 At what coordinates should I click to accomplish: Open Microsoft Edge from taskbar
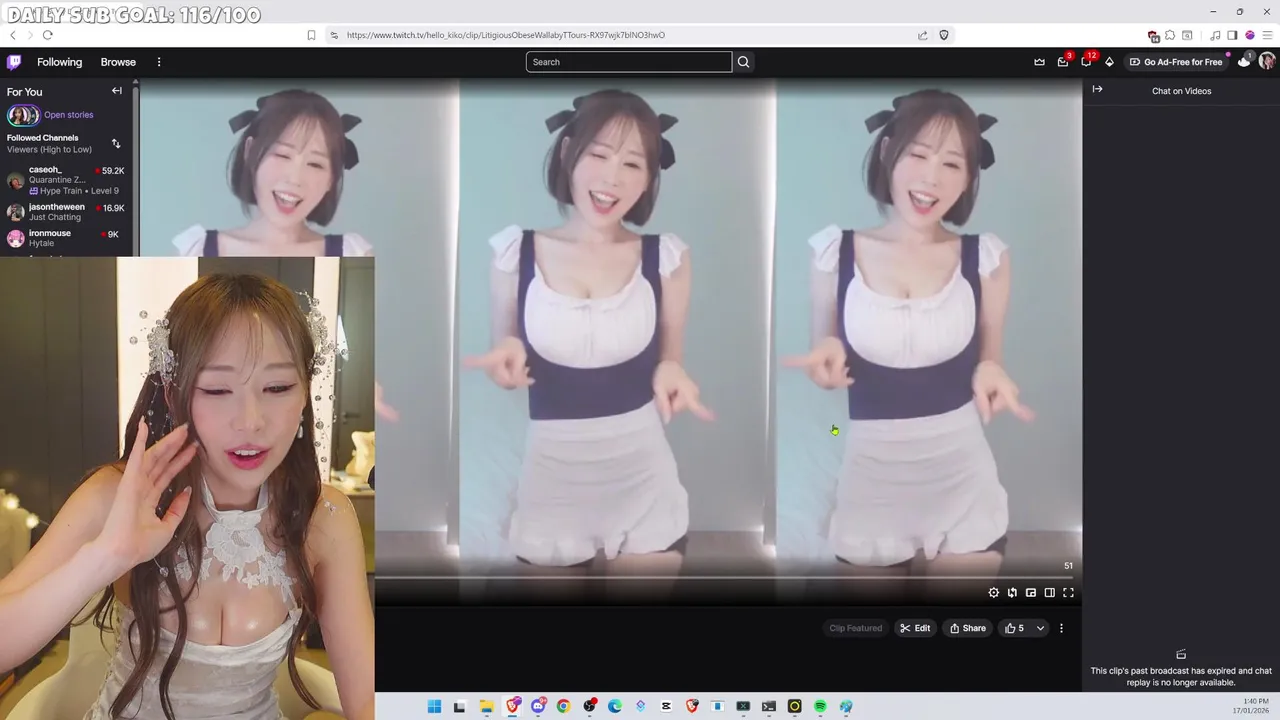pos(615,706)
